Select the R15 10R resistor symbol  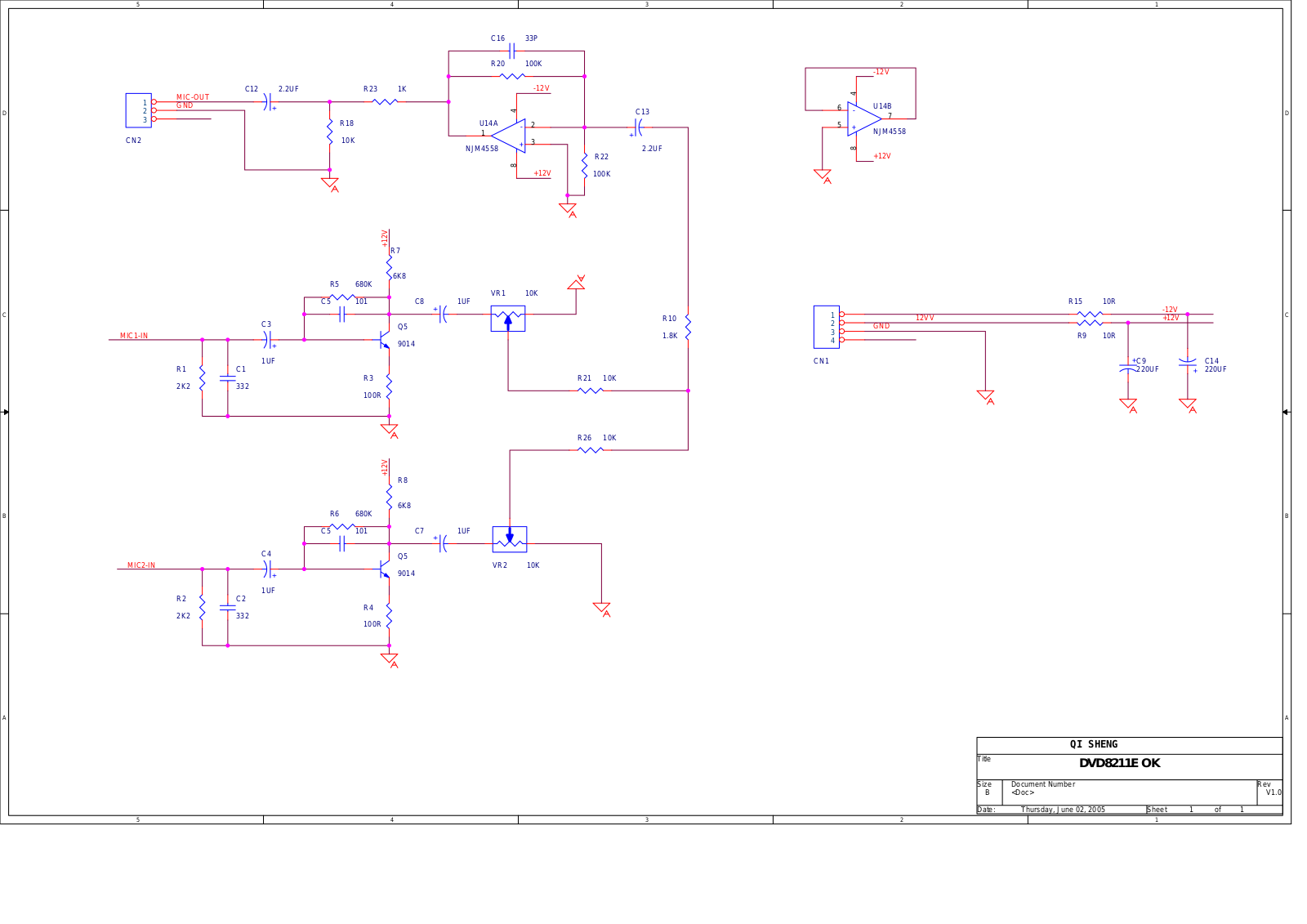point(1090,314)
